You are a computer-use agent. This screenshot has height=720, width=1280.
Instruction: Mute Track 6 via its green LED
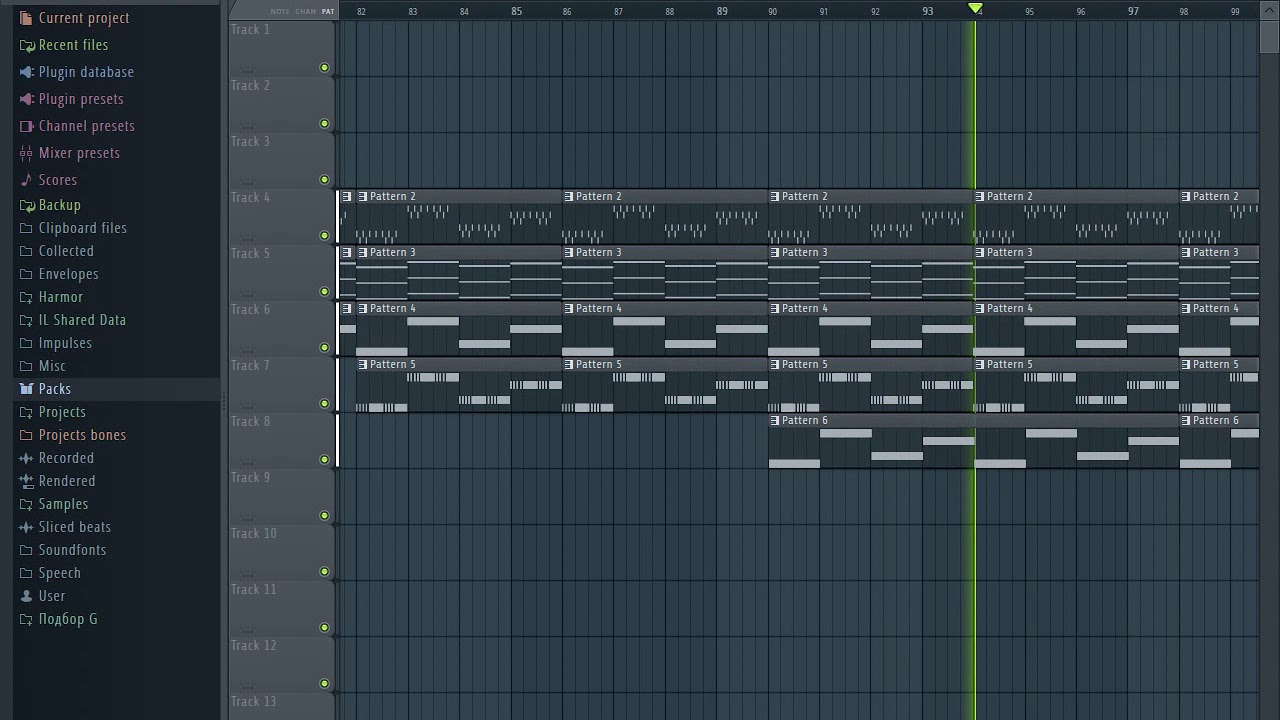324,348
